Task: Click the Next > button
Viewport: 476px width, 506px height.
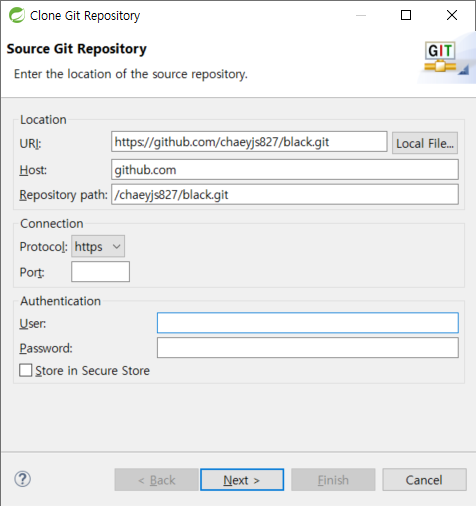Action: (x=242, y=480)
